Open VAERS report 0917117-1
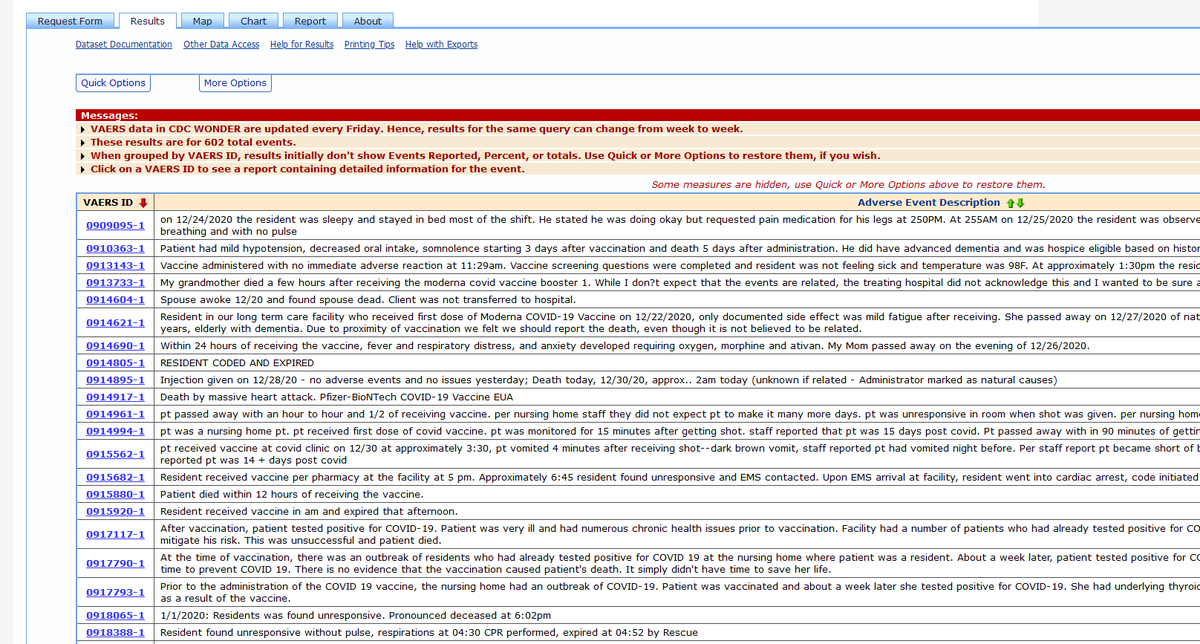Viewport: 1200px width, 644px height. (x=115, y=534)
